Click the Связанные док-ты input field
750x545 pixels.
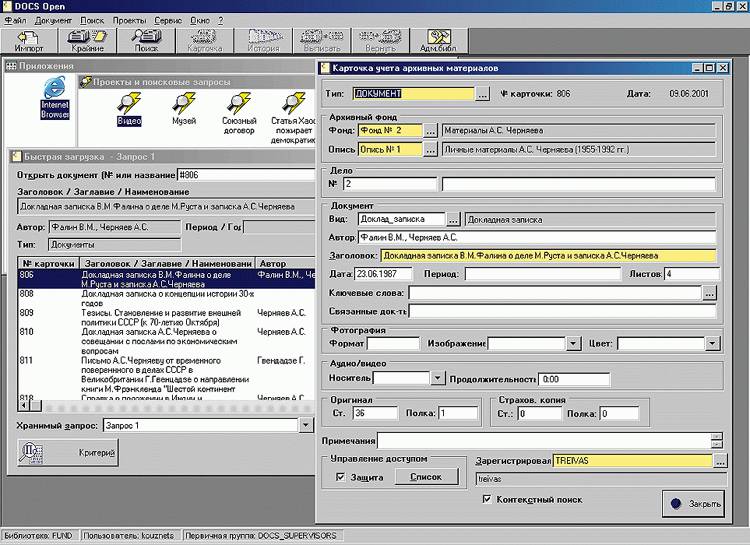(562, 311)
